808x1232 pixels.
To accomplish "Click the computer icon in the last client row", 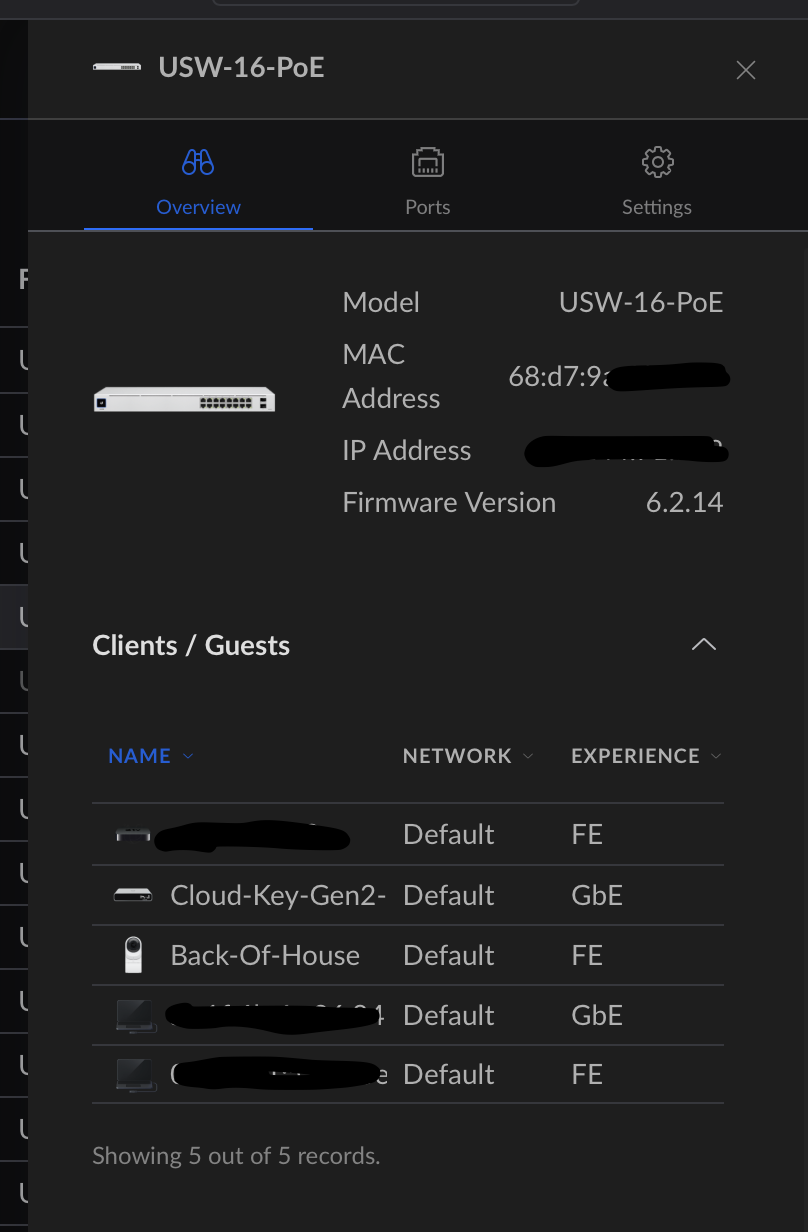I will pyautogui.click(x=135, y=1075).
